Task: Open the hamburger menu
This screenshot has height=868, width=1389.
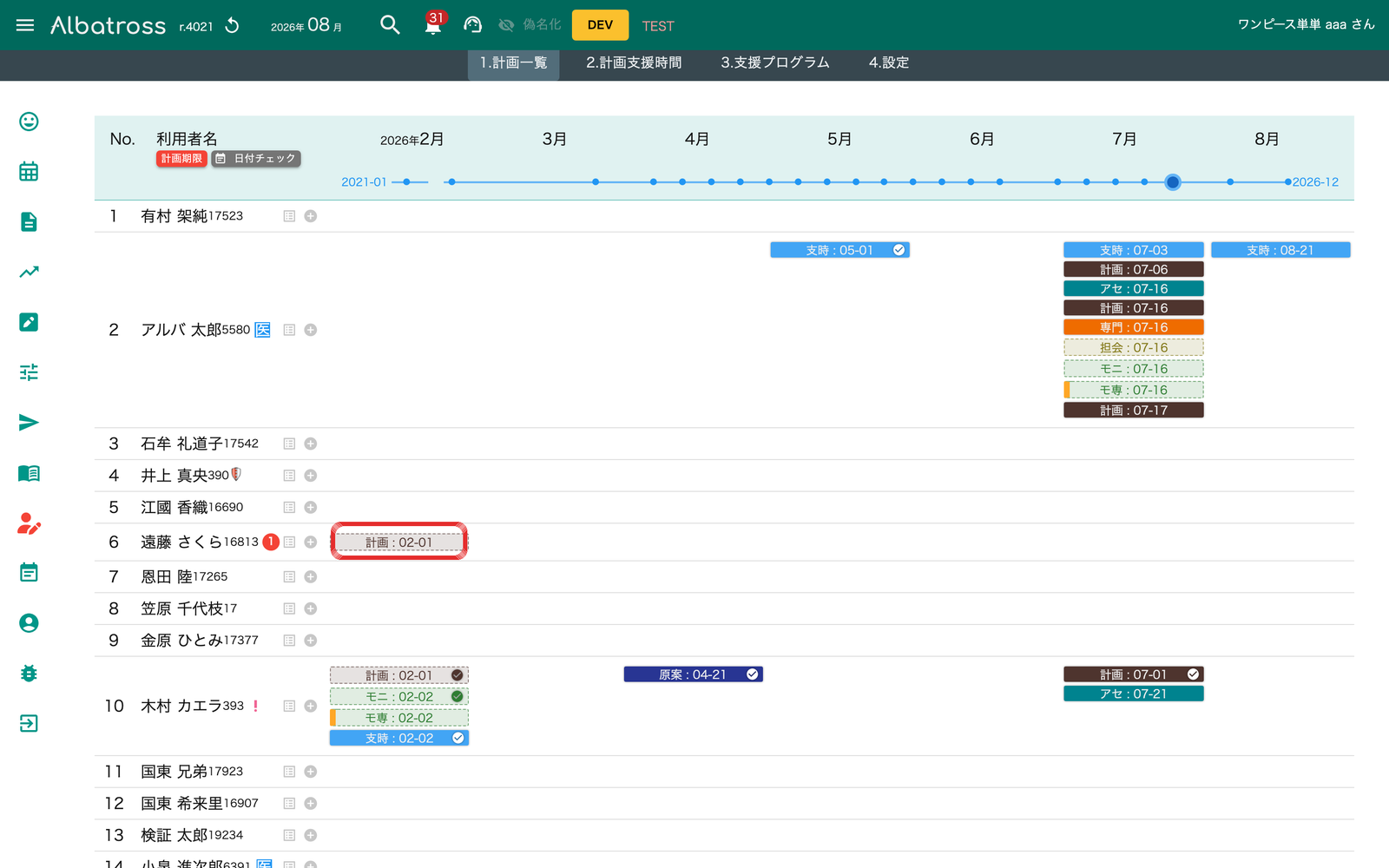Action: 25,25
